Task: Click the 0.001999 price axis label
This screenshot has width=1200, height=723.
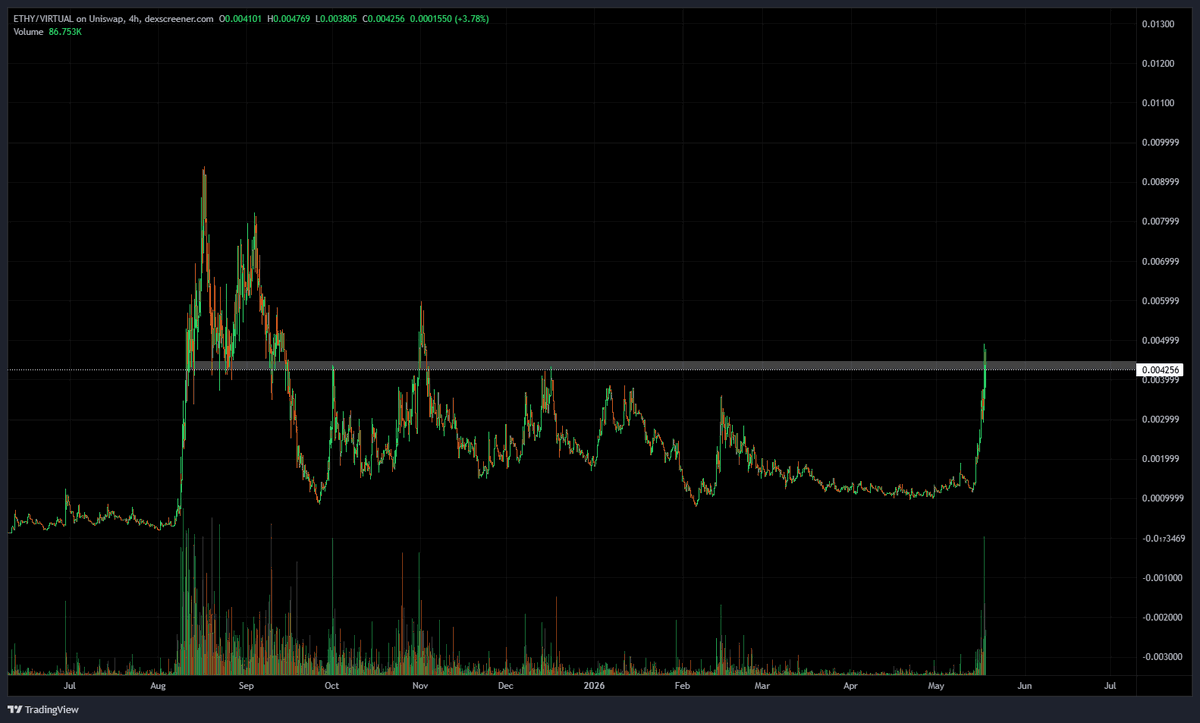Action: [1161, 459]
